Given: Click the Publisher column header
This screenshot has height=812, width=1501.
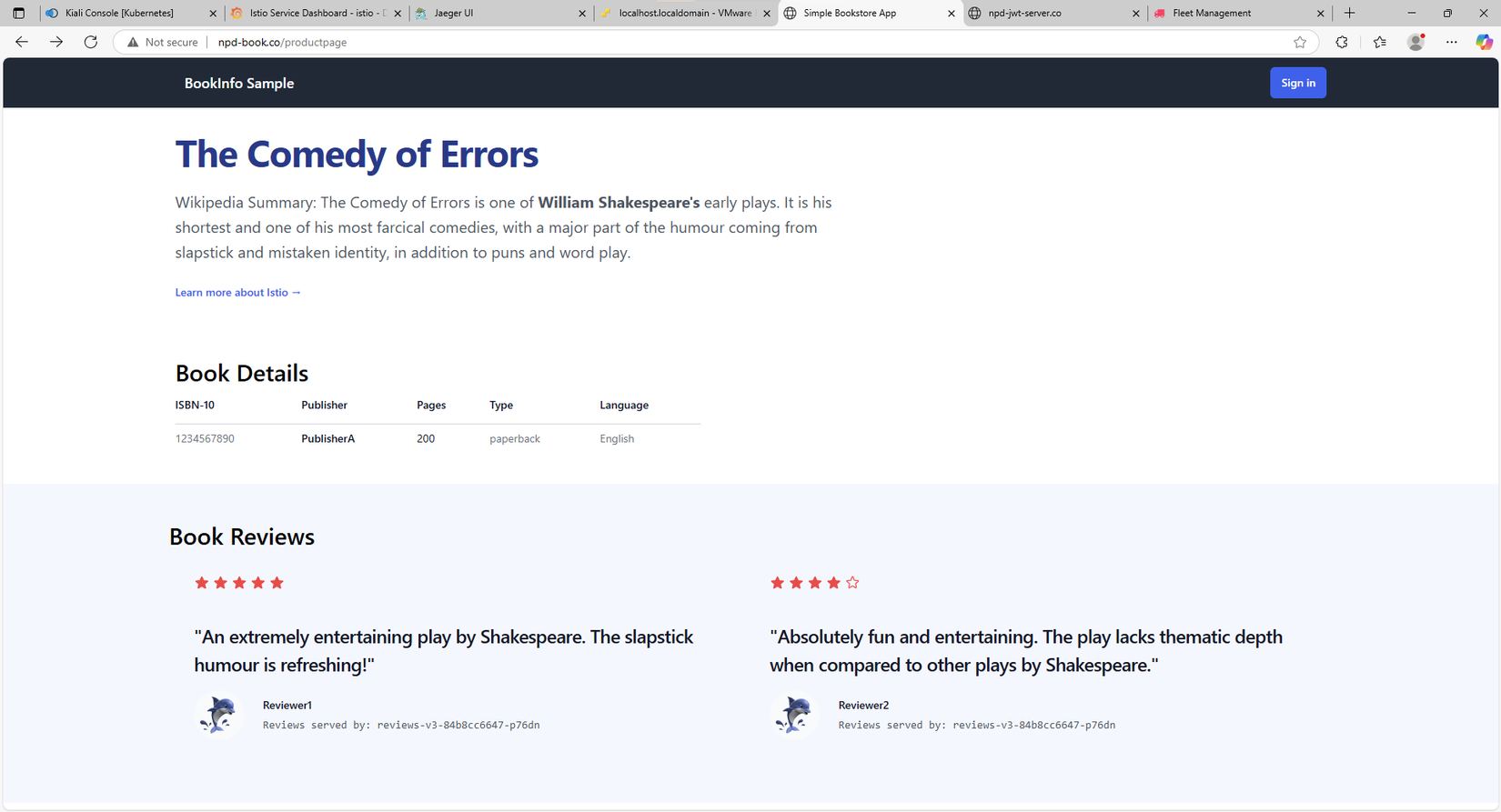Looking at the screenshot, I should pos(325,406).
